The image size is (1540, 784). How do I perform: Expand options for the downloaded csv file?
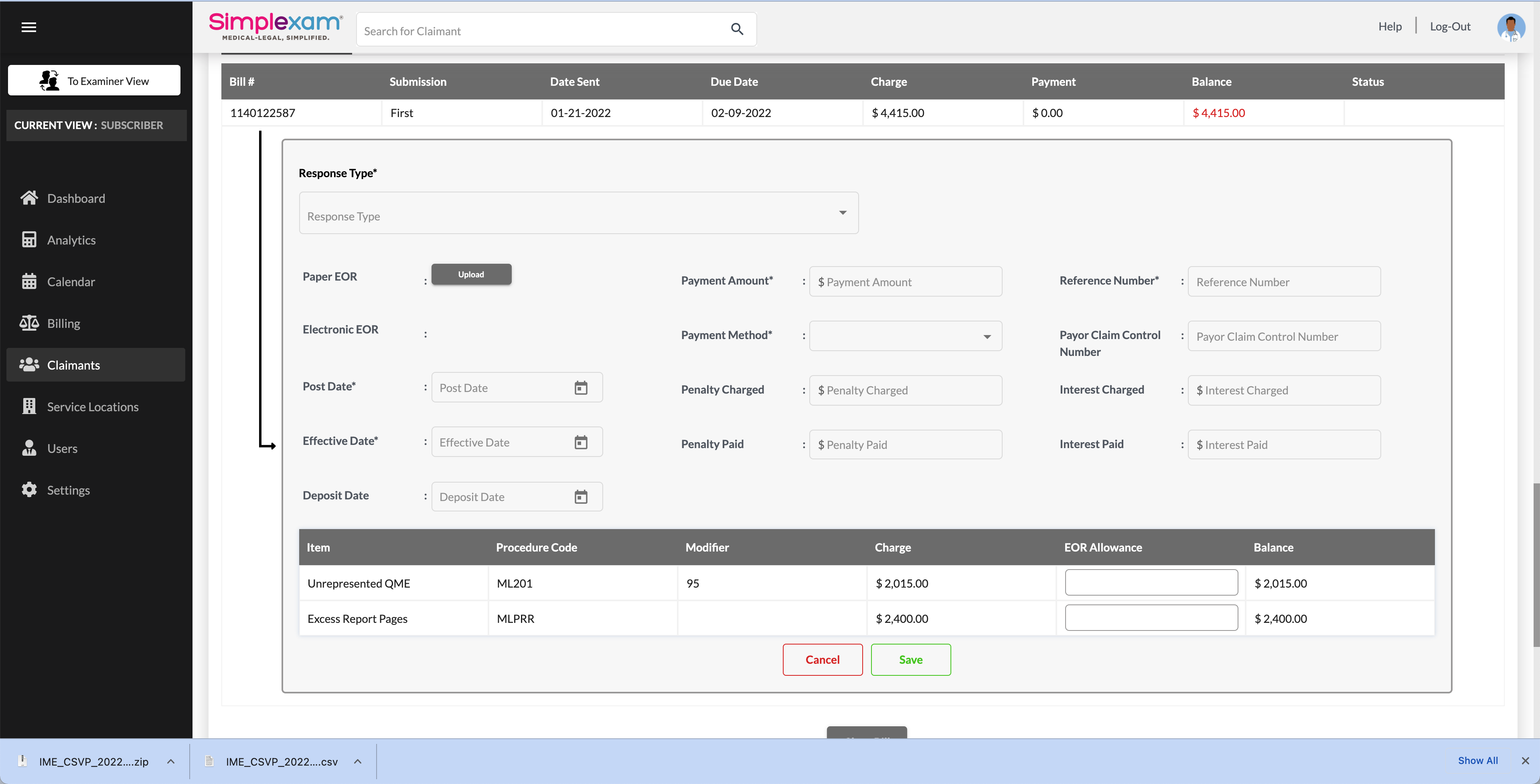[x=357, y=761]
